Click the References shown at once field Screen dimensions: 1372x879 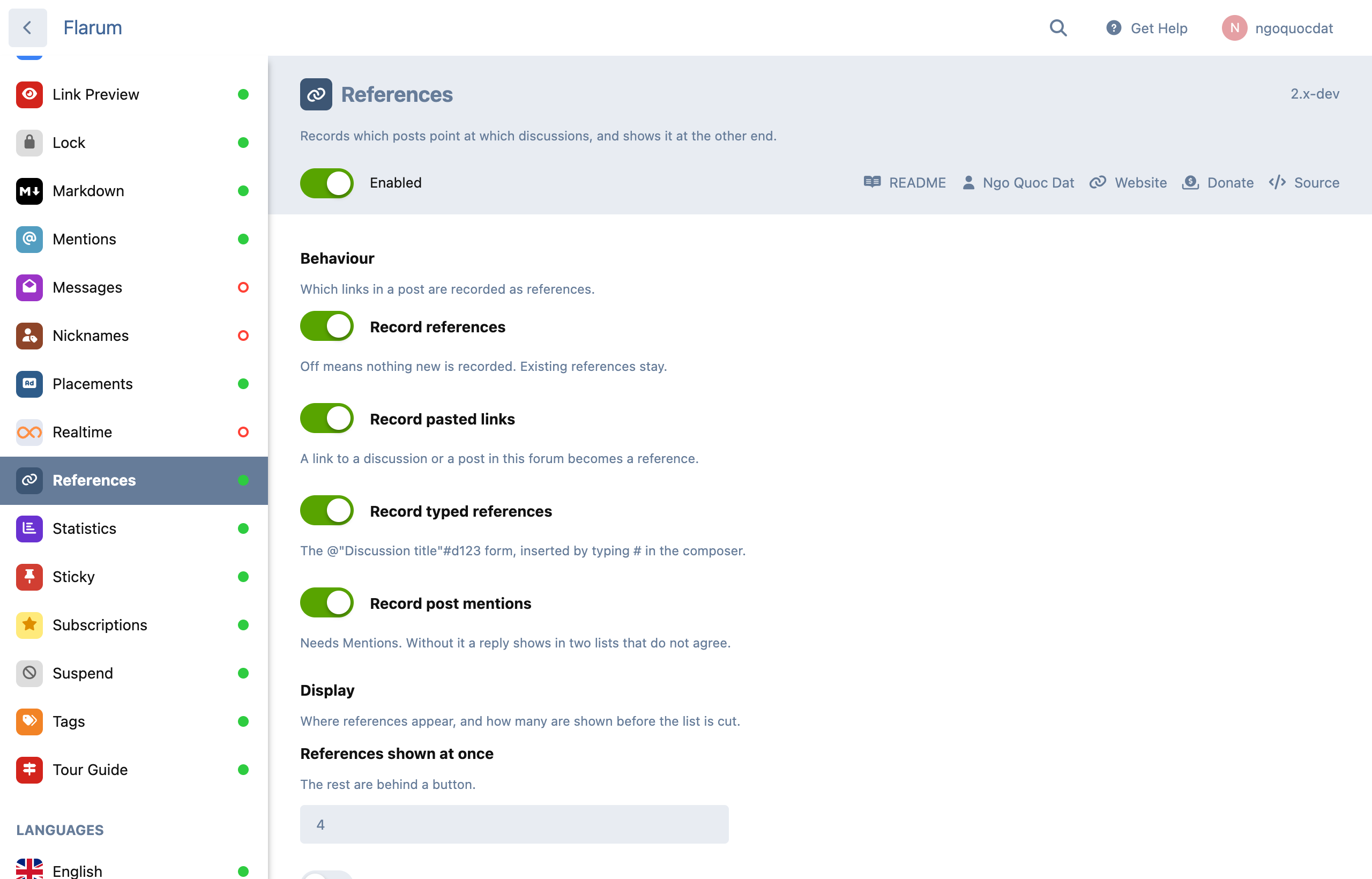[x=514, y=824]
